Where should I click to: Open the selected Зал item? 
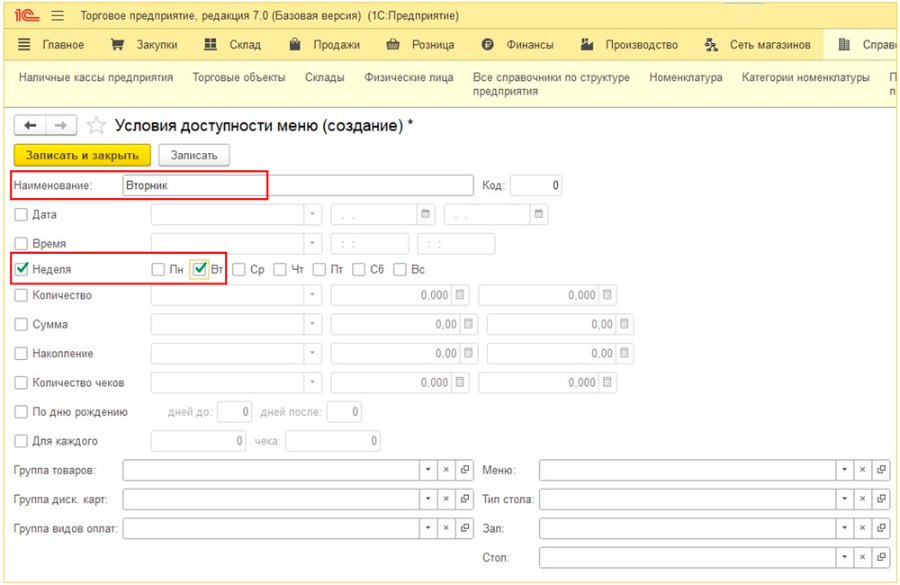click(881, 528)
